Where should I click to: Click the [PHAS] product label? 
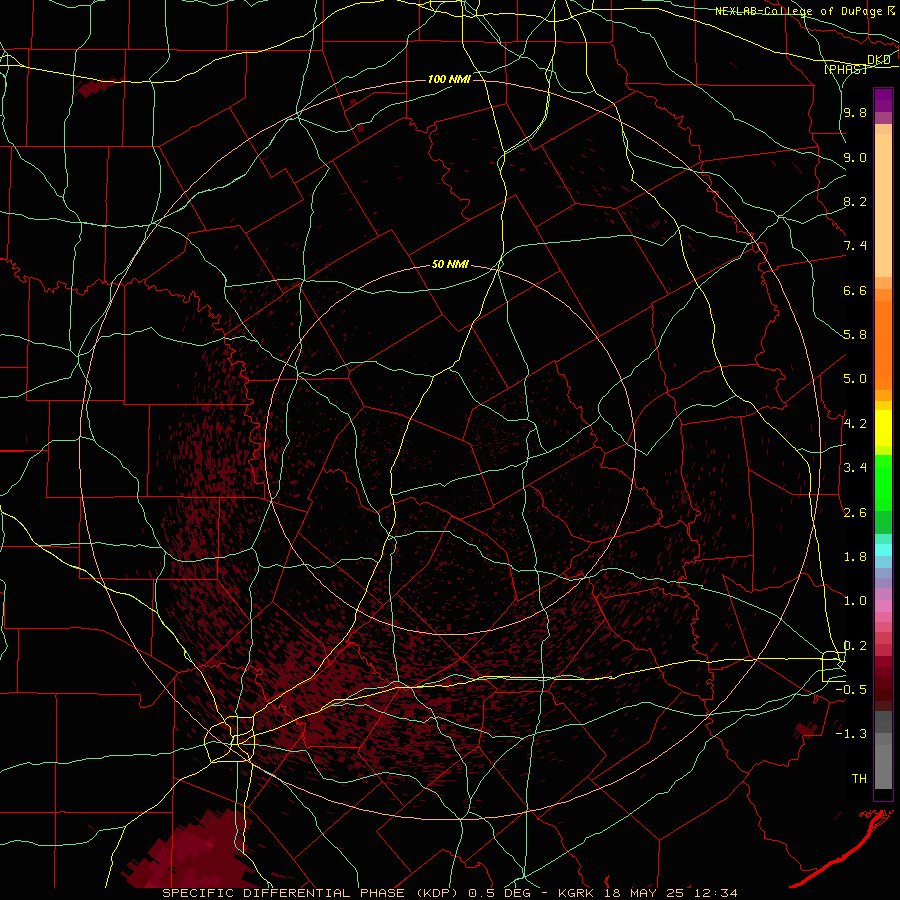845,69
